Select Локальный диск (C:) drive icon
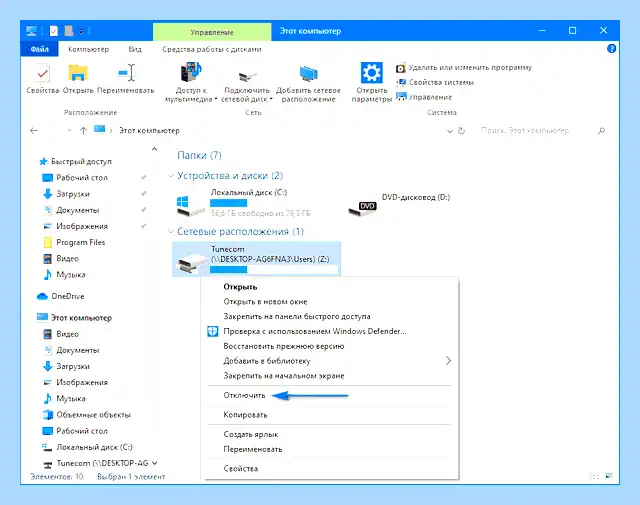Viewport: 640px width, 505px height. (190, 204)
